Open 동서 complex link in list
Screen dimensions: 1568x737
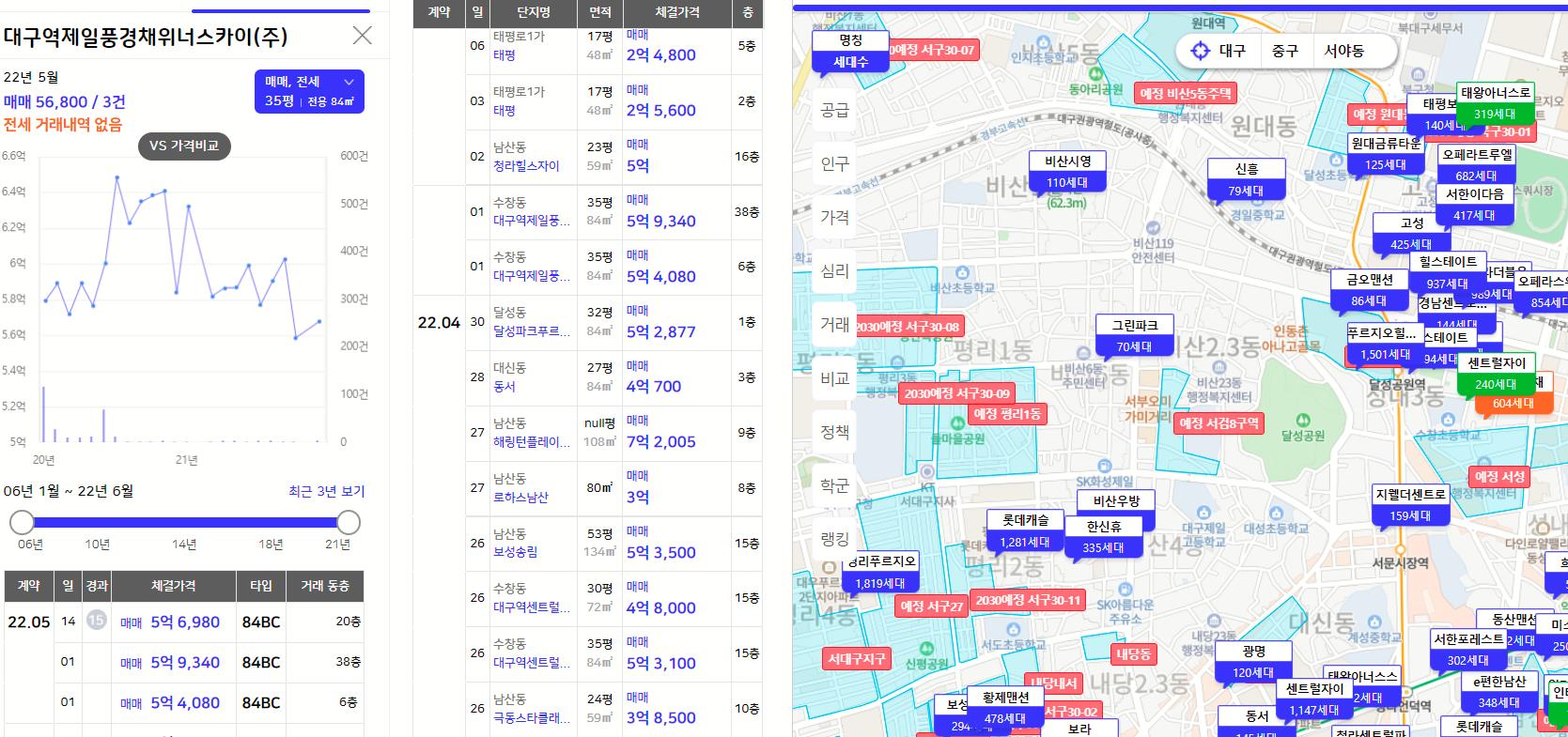pyautogui.click(x=505, y=386)
